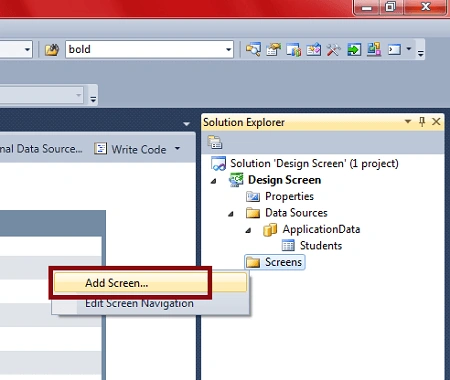This screenshot has height=380, width=450.
Task: Open the Toolbox-style icon with pencil and checkmark
Action: point(314,50)
